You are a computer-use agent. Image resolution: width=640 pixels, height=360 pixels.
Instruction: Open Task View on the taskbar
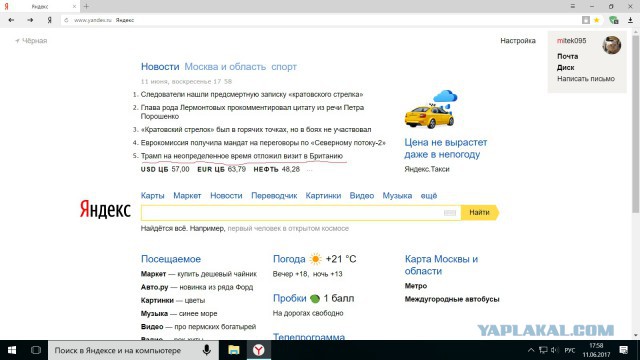(x=36, y=350)
